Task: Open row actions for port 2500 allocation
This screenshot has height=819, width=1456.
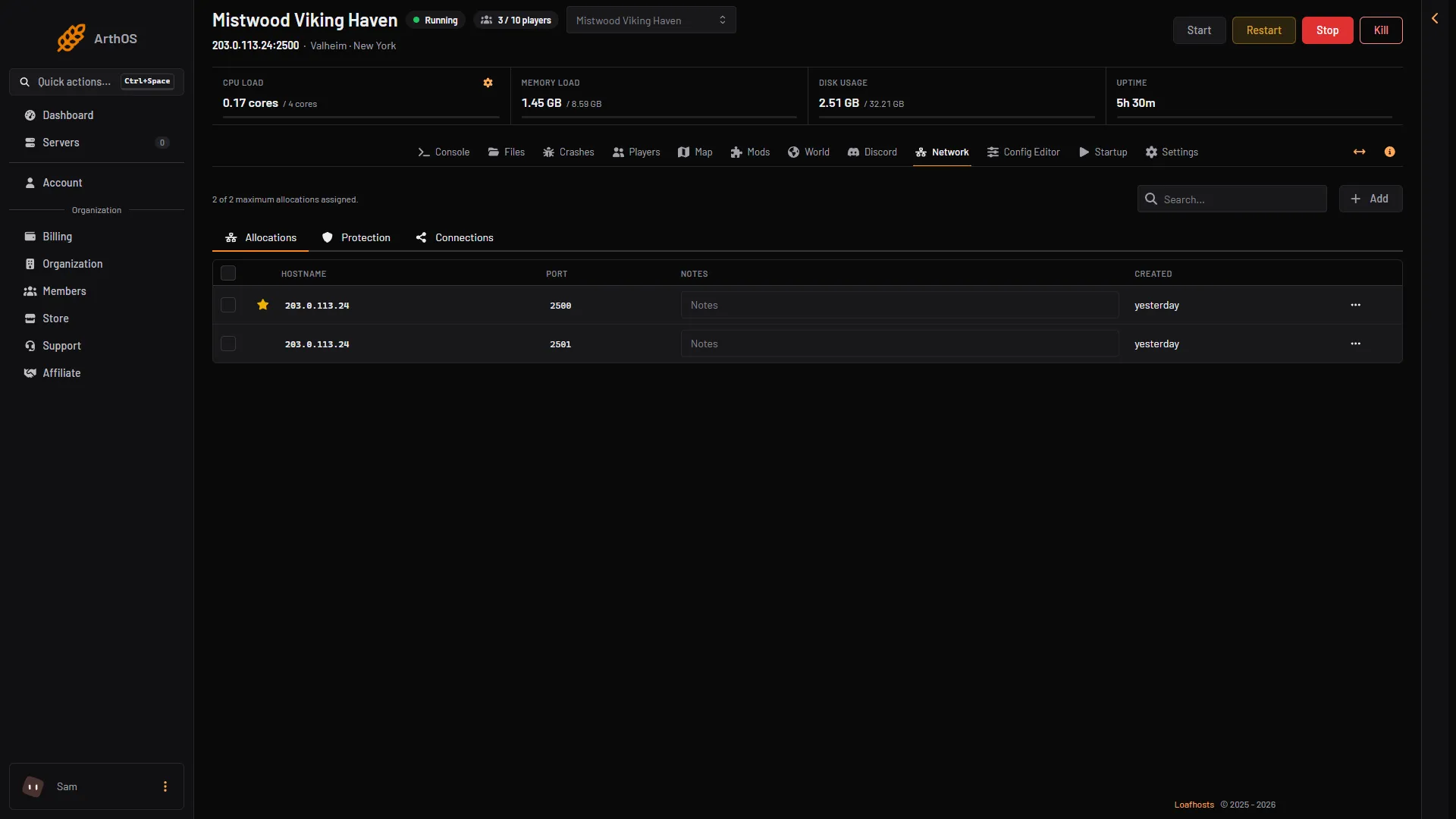Action: pyautogui.click(x=1355, y=305)
